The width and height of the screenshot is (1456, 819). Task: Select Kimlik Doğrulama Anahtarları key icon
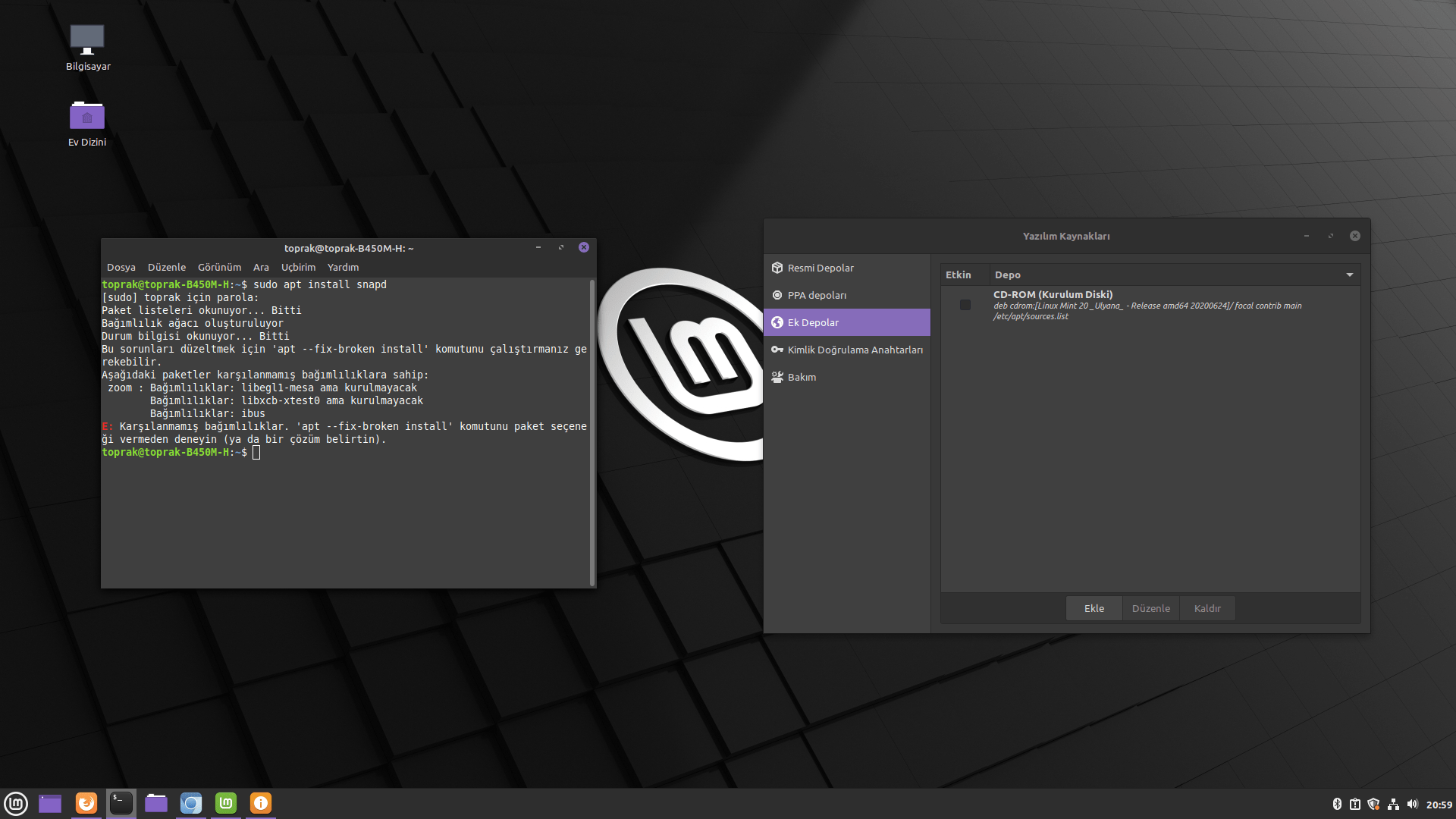tap(777, 350)
